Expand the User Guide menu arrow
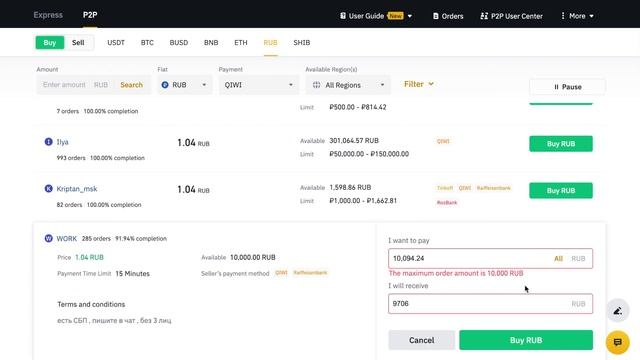Viewport: 640px width, 360px height. coord(410,16)
